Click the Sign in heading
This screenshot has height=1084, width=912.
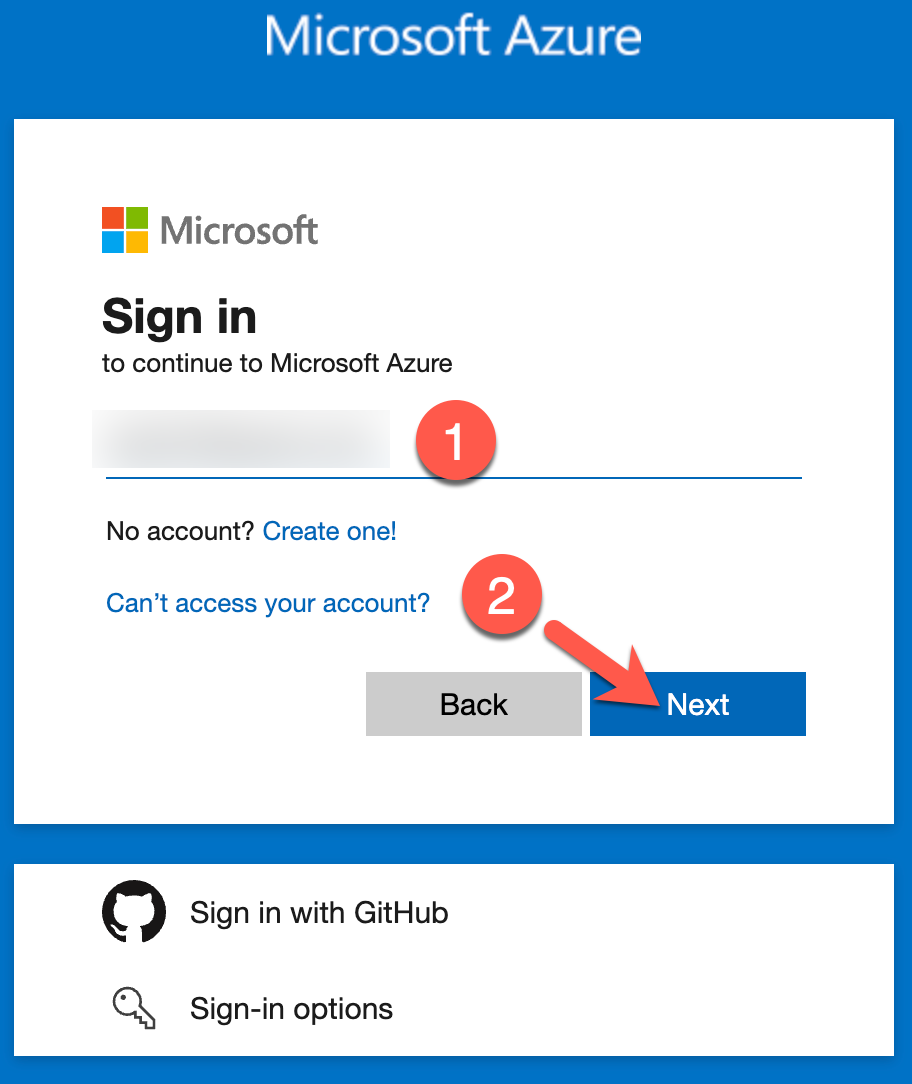point(180,317)
